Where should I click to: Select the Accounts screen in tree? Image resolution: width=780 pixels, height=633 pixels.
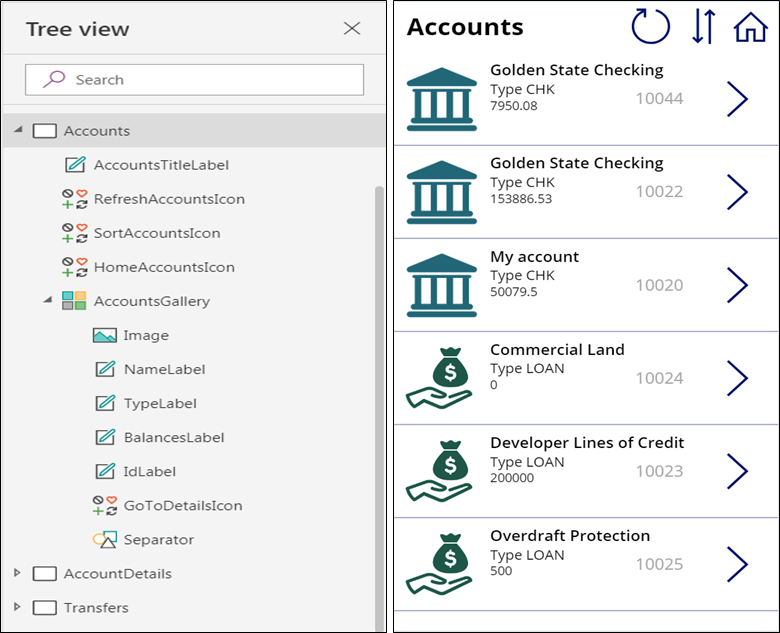click(x=194, y=131)
